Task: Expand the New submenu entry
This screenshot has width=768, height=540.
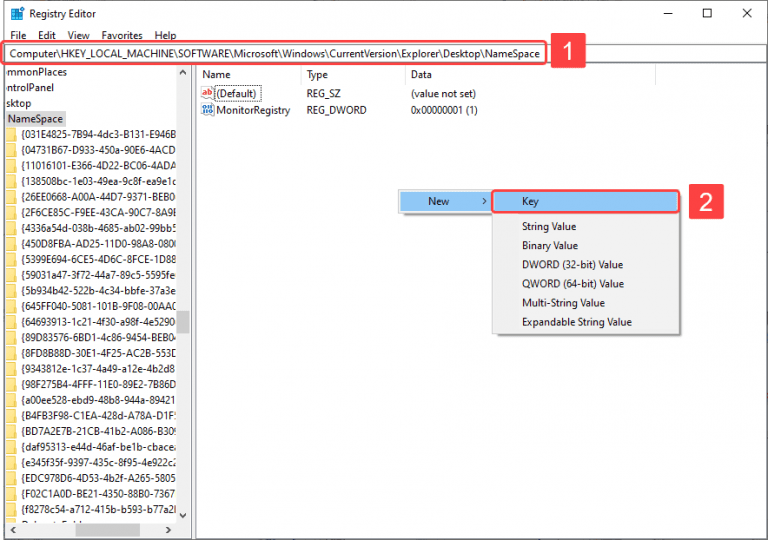Action: click(x=445, y=201)
